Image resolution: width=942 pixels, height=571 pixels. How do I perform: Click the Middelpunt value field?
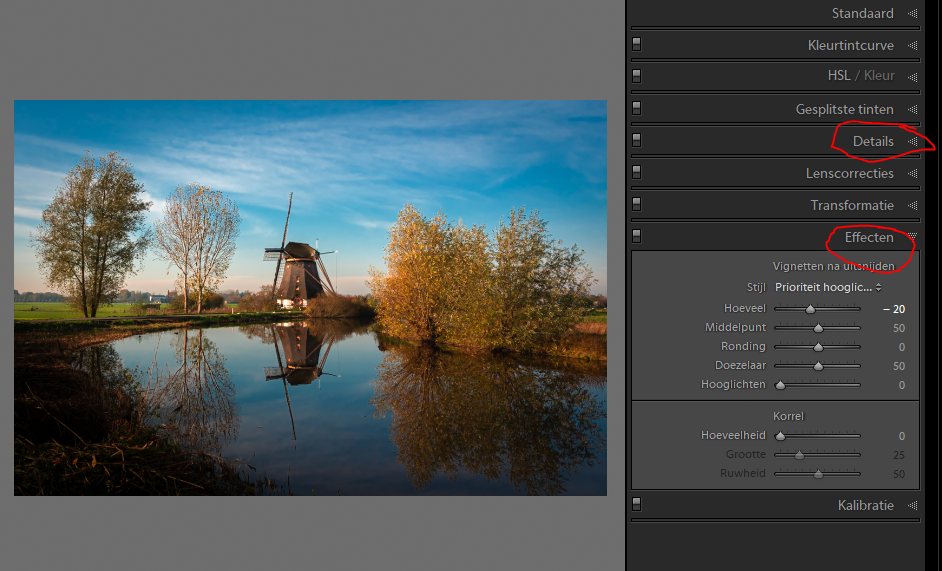(x=898, y=328)
